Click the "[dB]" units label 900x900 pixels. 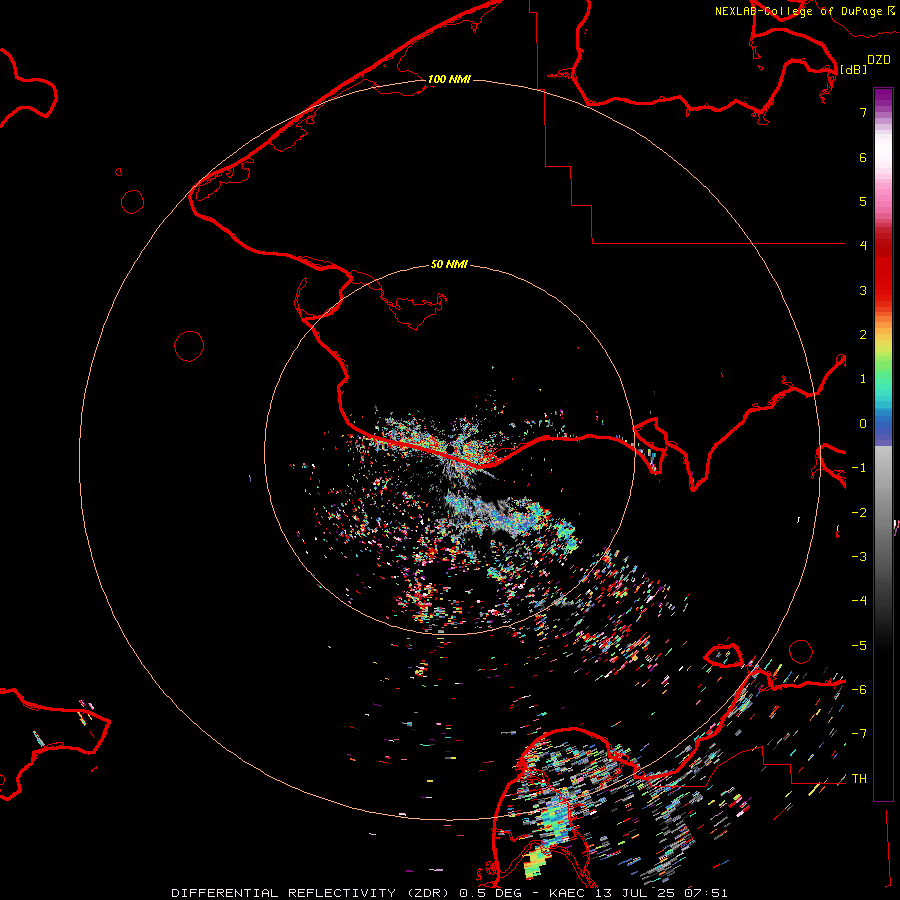pos(853,69)
